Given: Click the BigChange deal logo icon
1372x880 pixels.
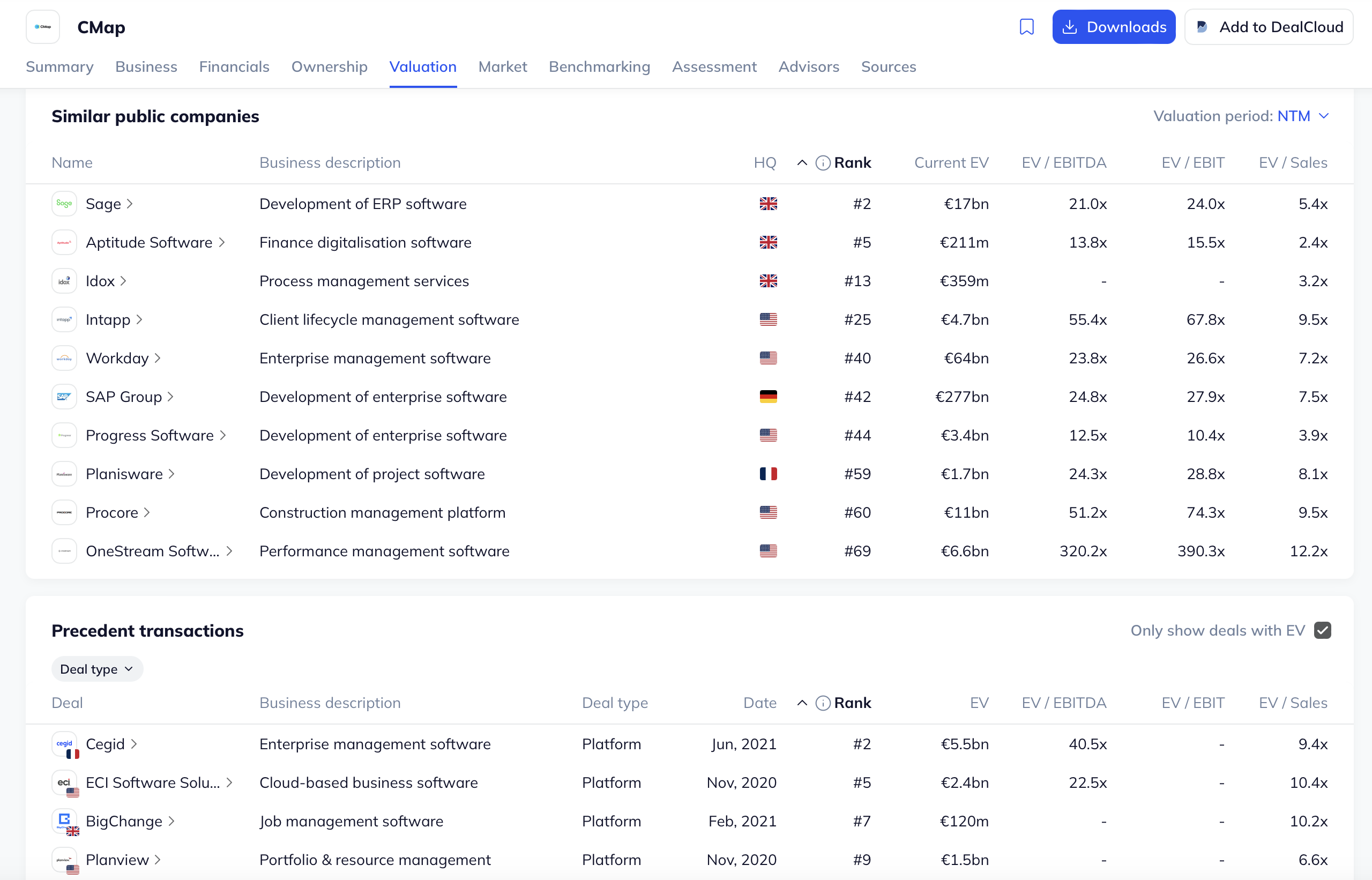Looking at the screenshot, I should tap(64, 821).
